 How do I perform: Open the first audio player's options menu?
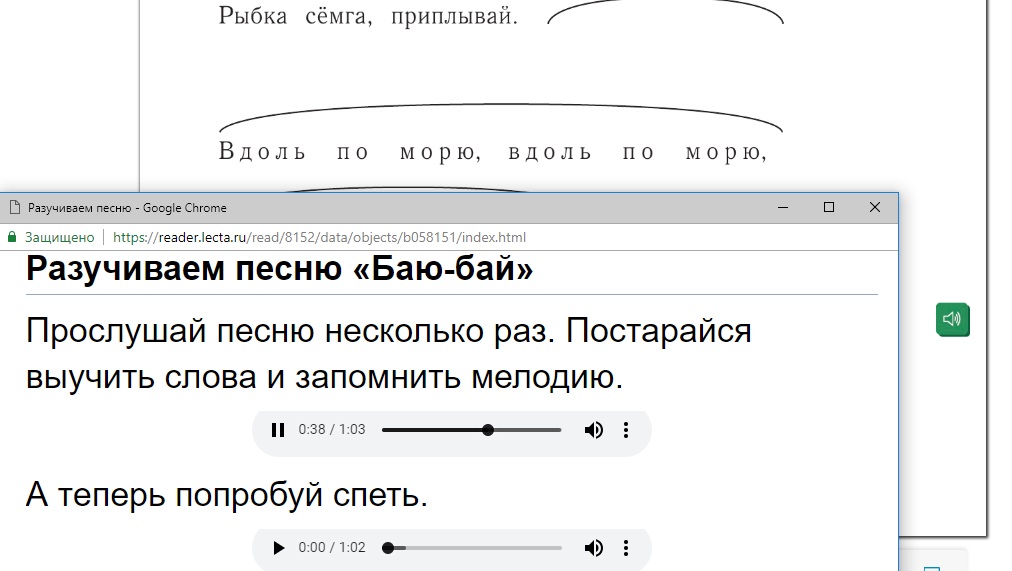(x=625, y=430)
